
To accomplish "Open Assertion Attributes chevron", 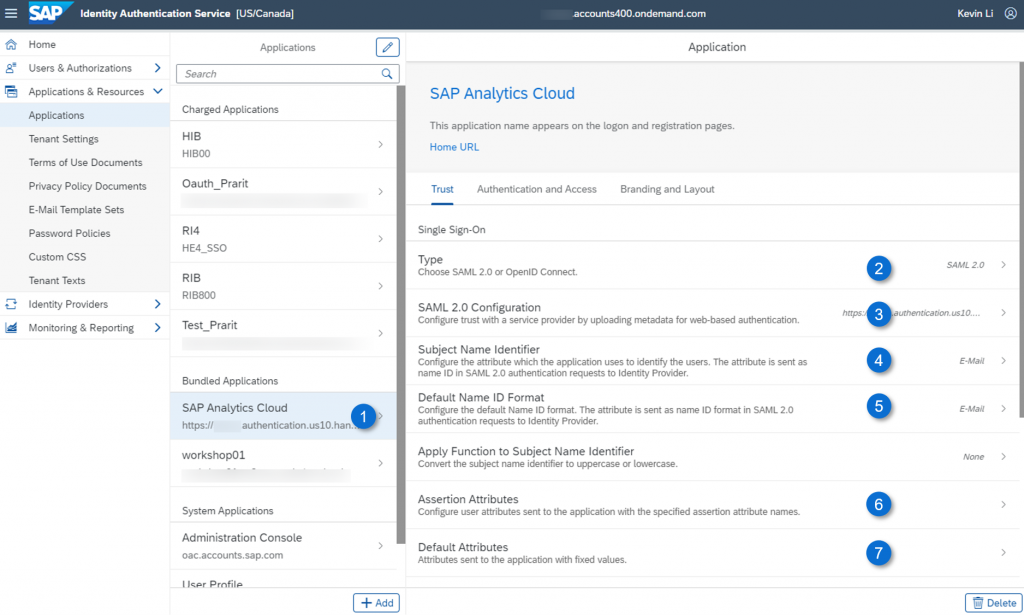I will pos(1003,504).
